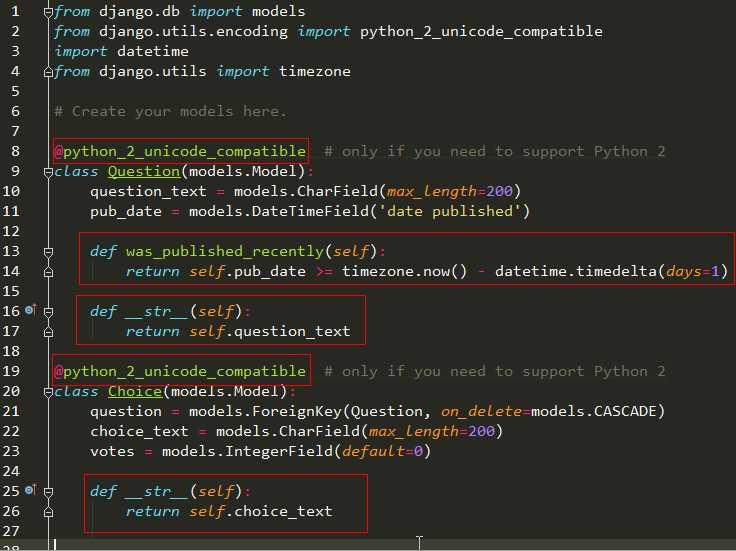Click the fold end marker on line 17
Image resolution: width=736 pixels, height=551 pixels.
pos(48,332)
